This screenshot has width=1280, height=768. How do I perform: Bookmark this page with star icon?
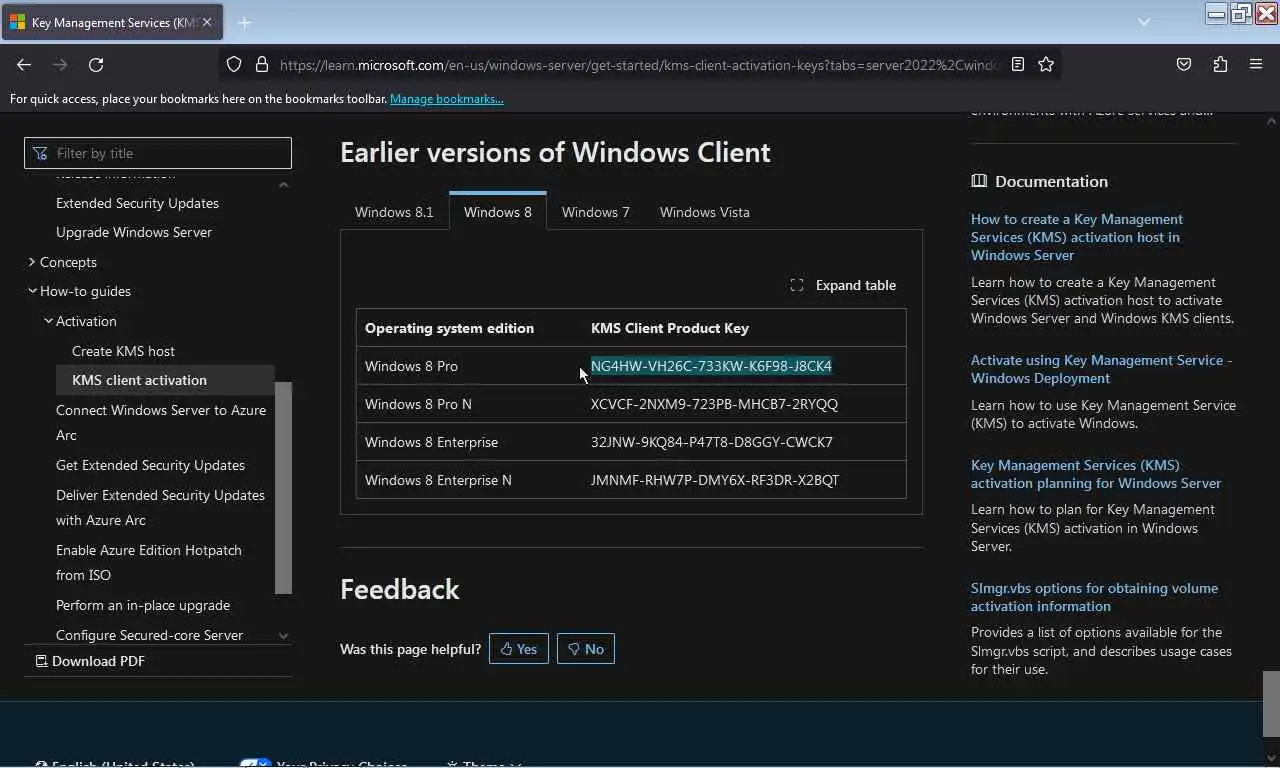[1046, 64]
